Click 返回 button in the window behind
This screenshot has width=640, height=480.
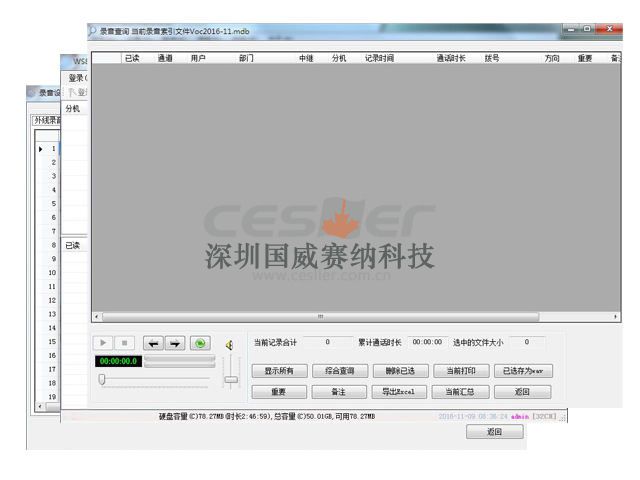[495, 431]
